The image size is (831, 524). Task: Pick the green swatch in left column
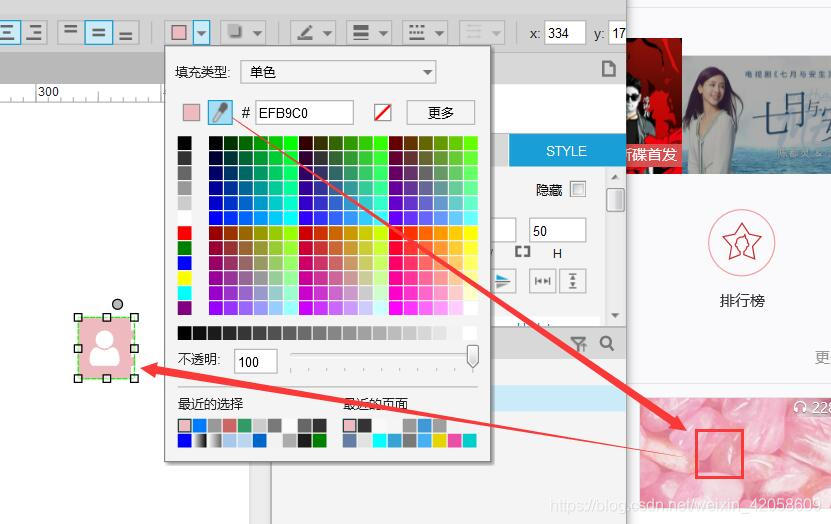pyautogui.click(x=184, y=248)
